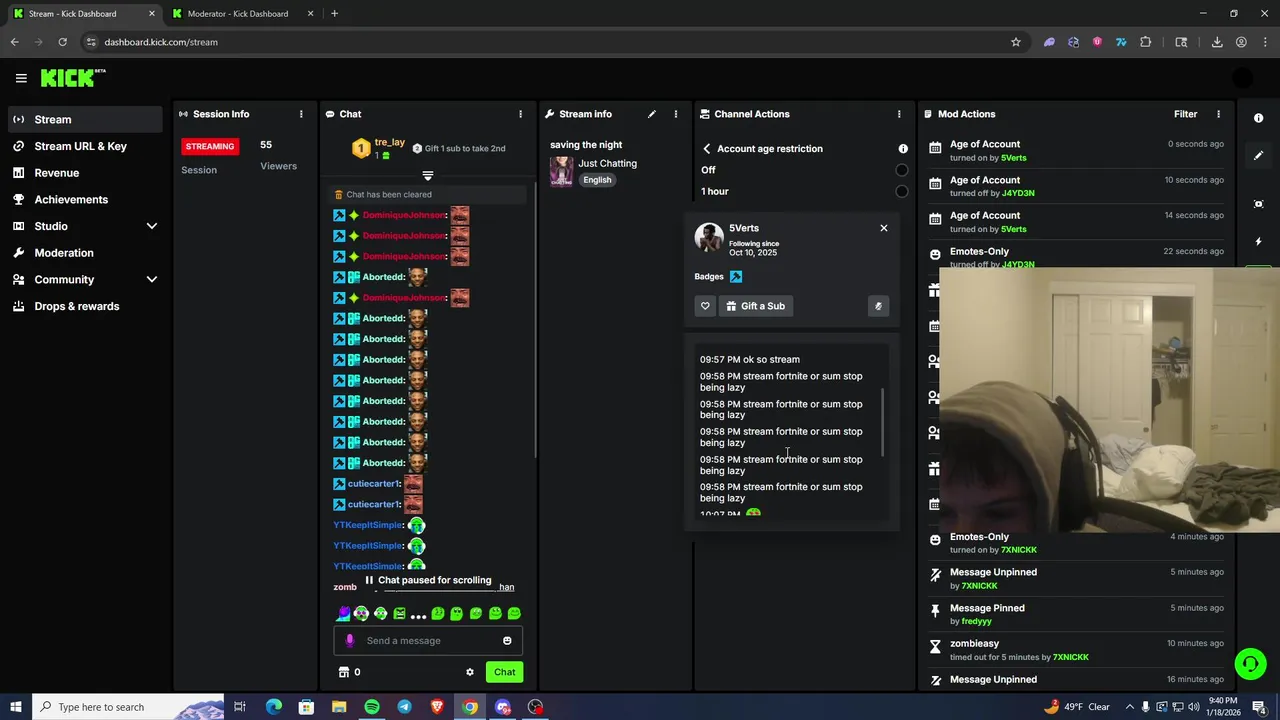Edit stream info with pencil icon
Image resolution: width=1280 pixels, height=720 pixels.
pyautogui.click(x=652, y=114)
